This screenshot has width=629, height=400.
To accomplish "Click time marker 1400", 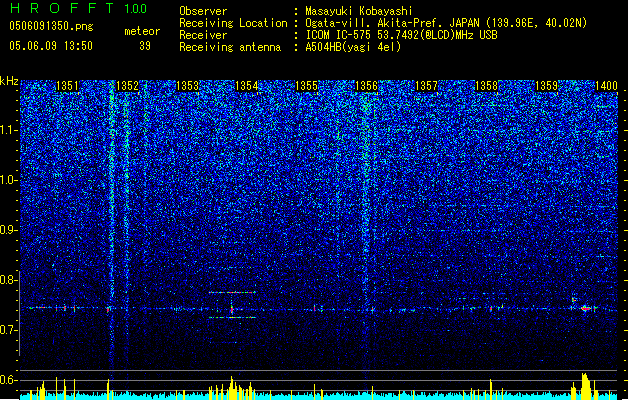I will pos(606,86).
